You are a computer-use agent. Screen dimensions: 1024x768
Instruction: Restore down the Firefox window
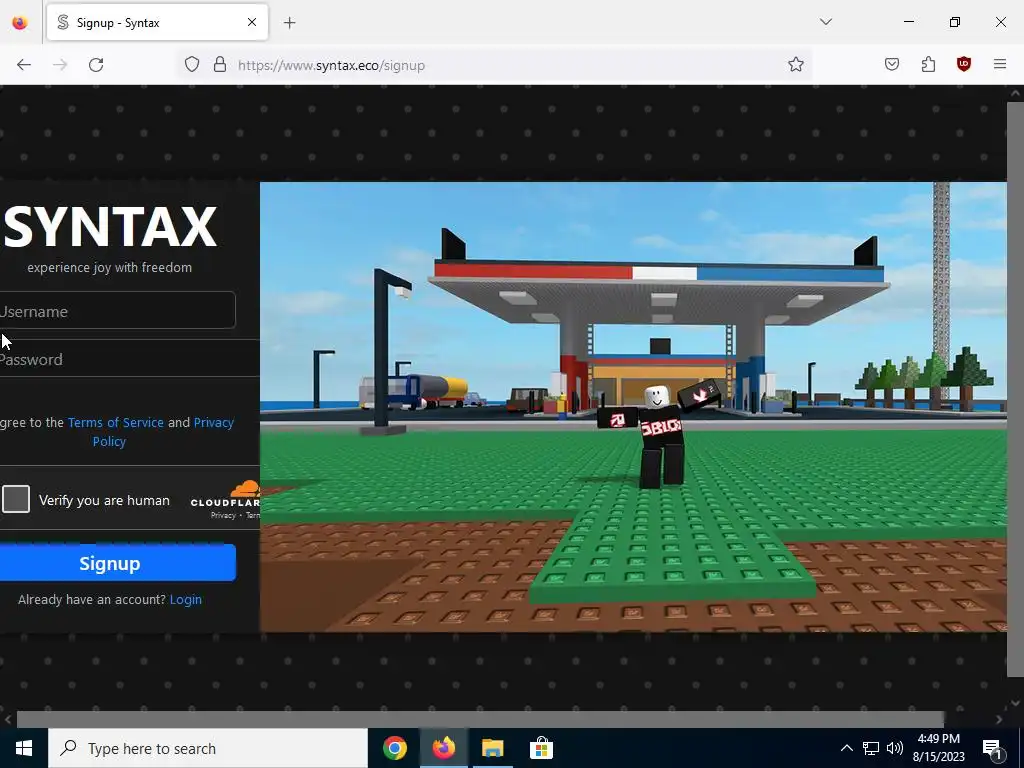pos(955,22)
